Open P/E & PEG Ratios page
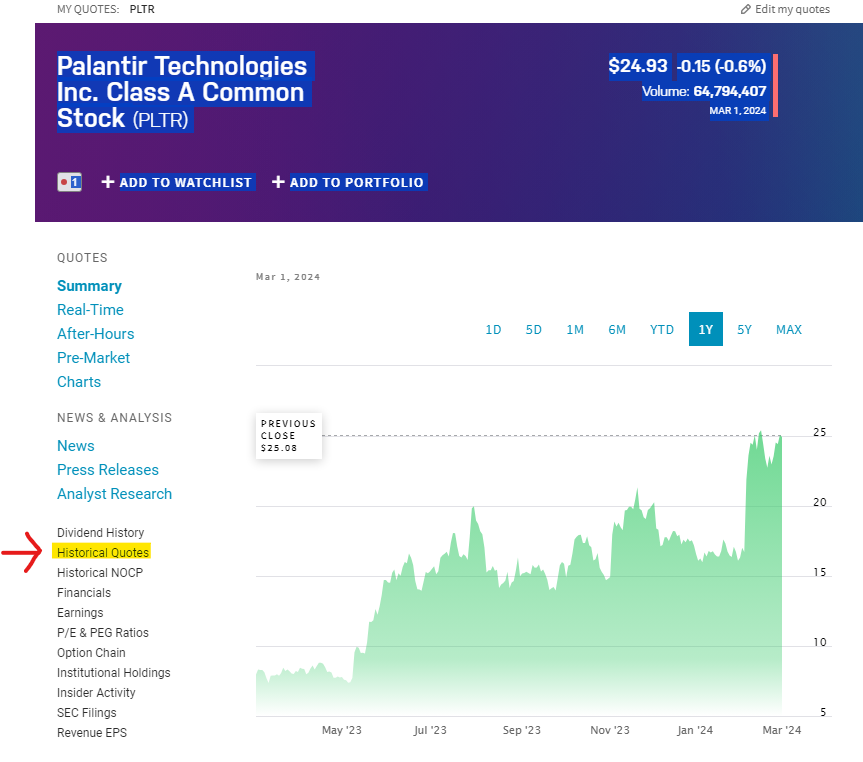The width and height of the screenshot is (863, 762). tap(103, 633)
